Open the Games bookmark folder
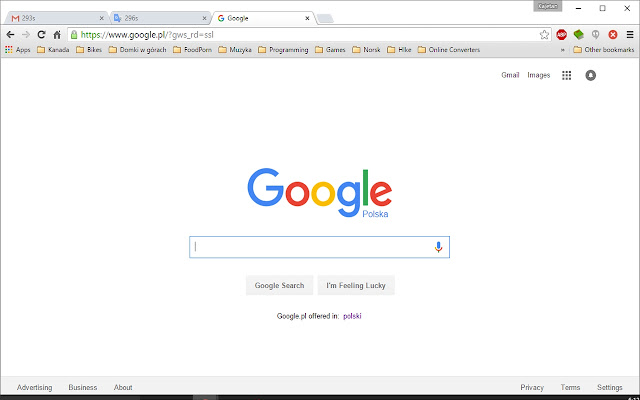Image resolution: width=640 pixels, height=400 pixels. [x=331, y=50]
